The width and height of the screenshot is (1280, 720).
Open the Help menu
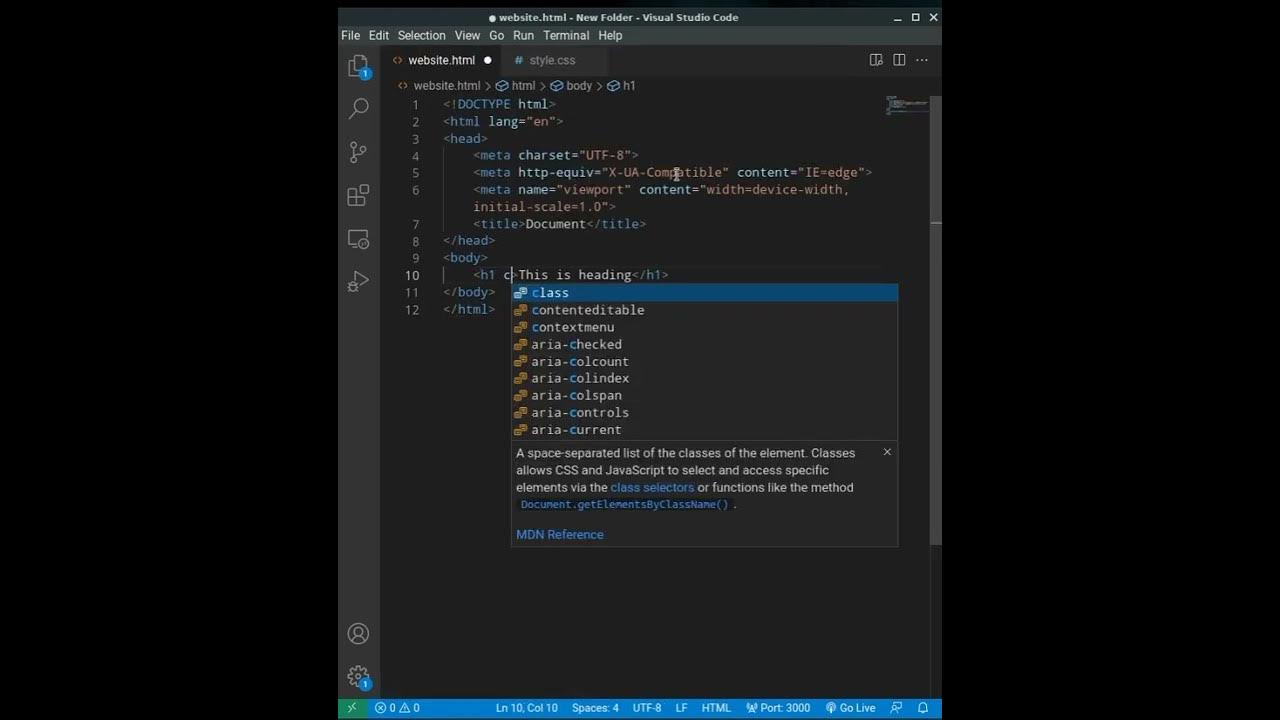(610, 35)
